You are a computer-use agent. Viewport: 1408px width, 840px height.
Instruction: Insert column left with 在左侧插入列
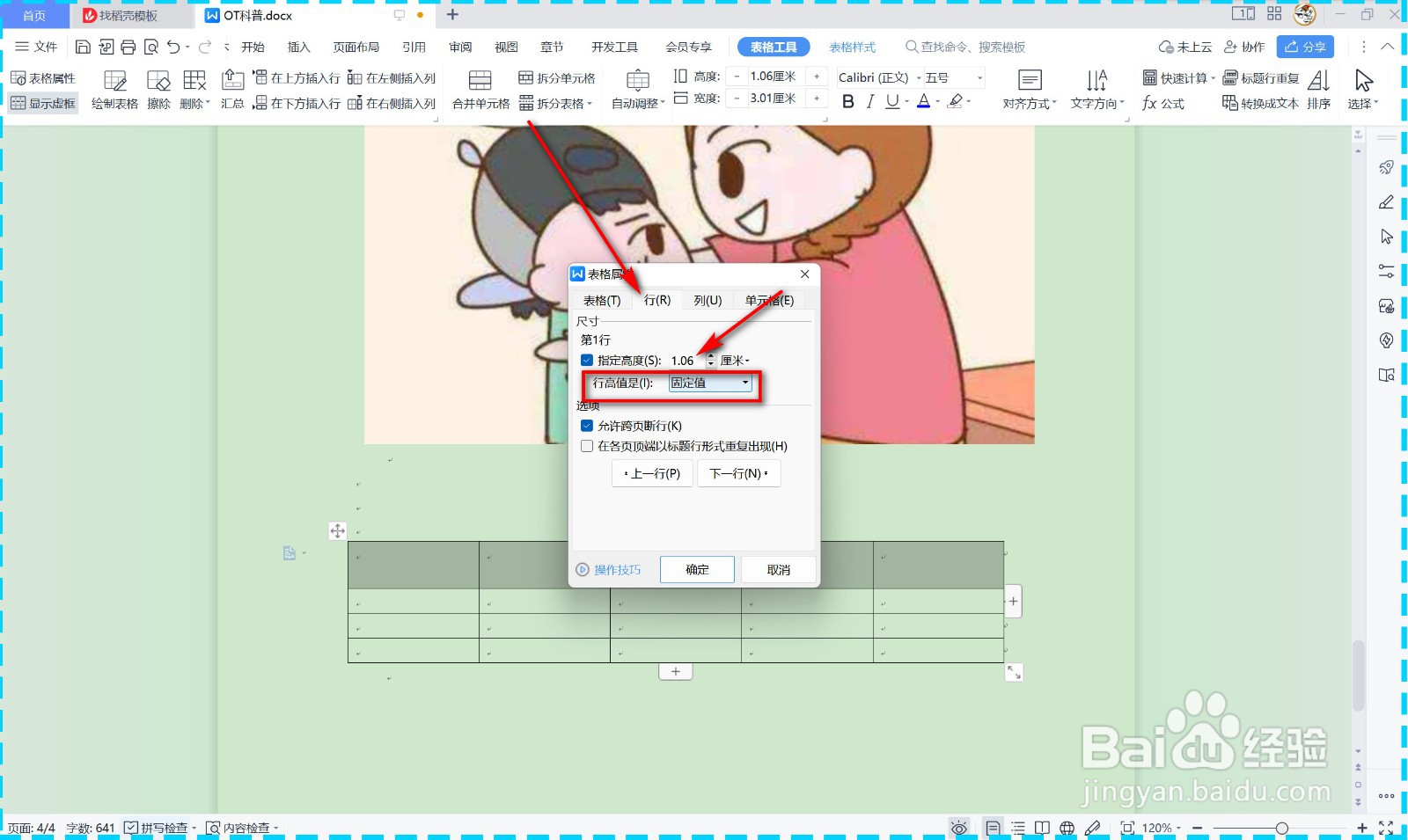pyautogui.click(x=392, y=78)
